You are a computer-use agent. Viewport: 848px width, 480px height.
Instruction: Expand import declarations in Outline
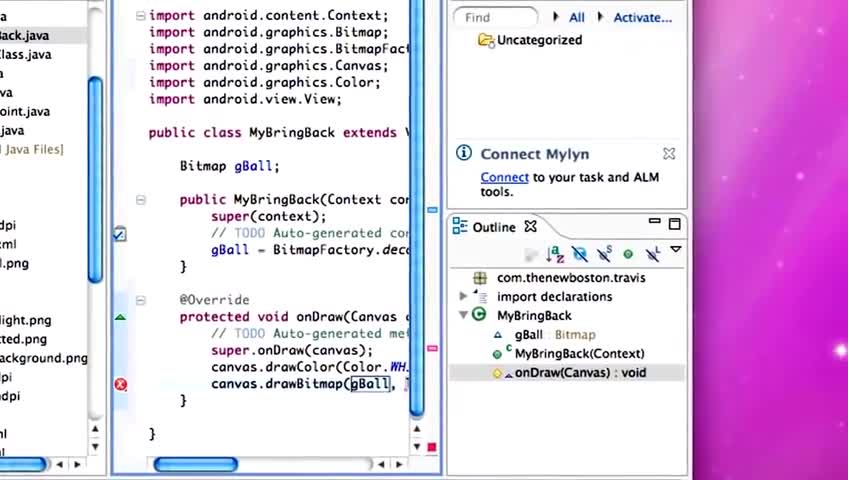point(463,296)
